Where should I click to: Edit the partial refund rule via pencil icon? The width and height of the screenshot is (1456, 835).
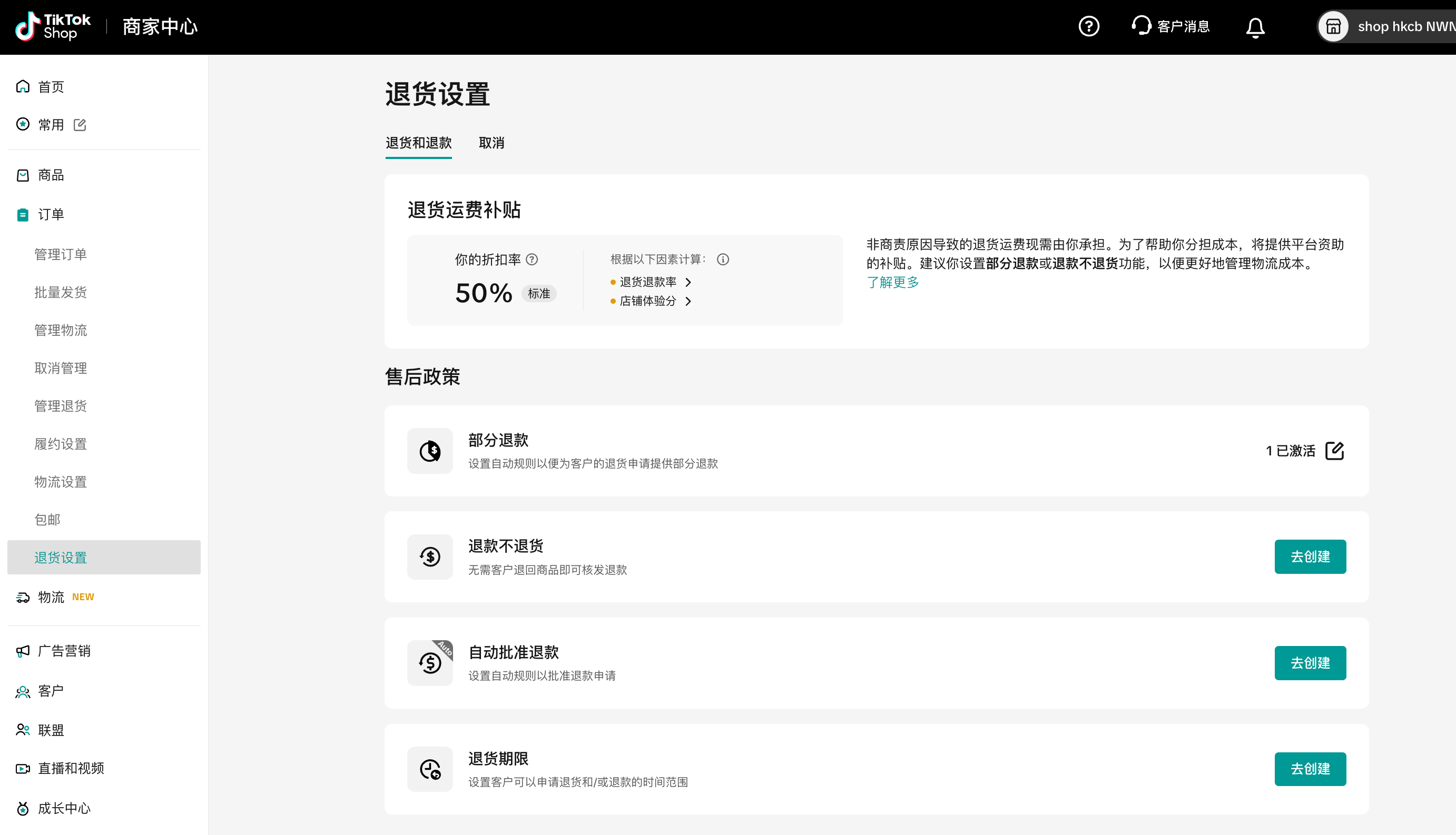click(1334, 451)
